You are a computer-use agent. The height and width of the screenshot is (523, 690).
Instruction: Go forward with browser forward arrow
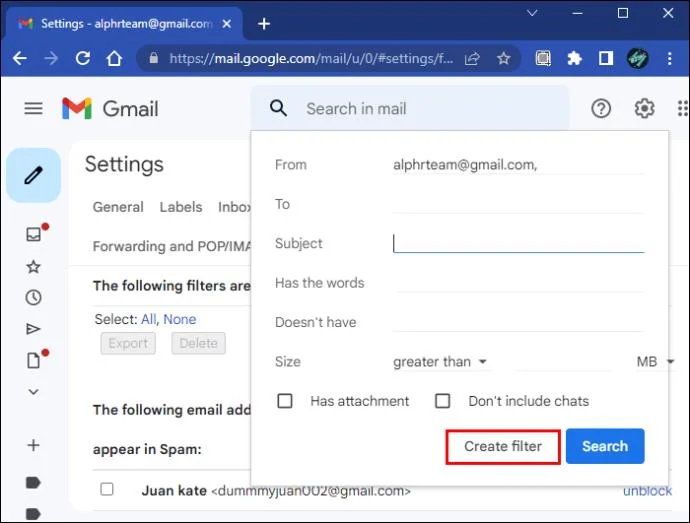[51, 58]
